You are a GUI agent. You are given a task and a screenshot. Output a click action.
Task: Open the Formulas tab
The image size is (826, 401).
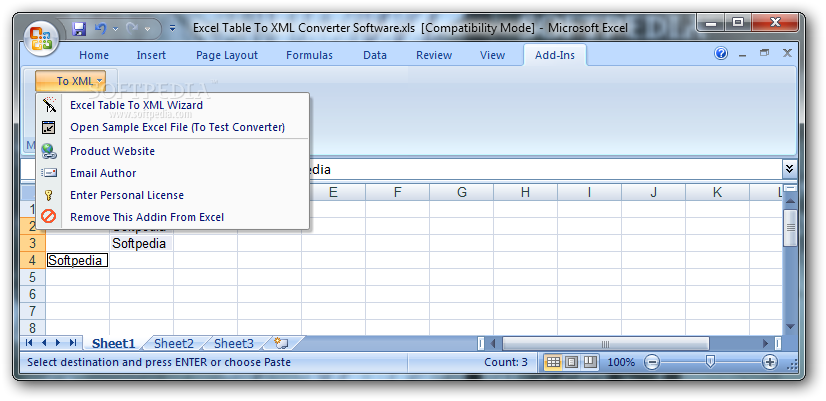click(309, 55)
